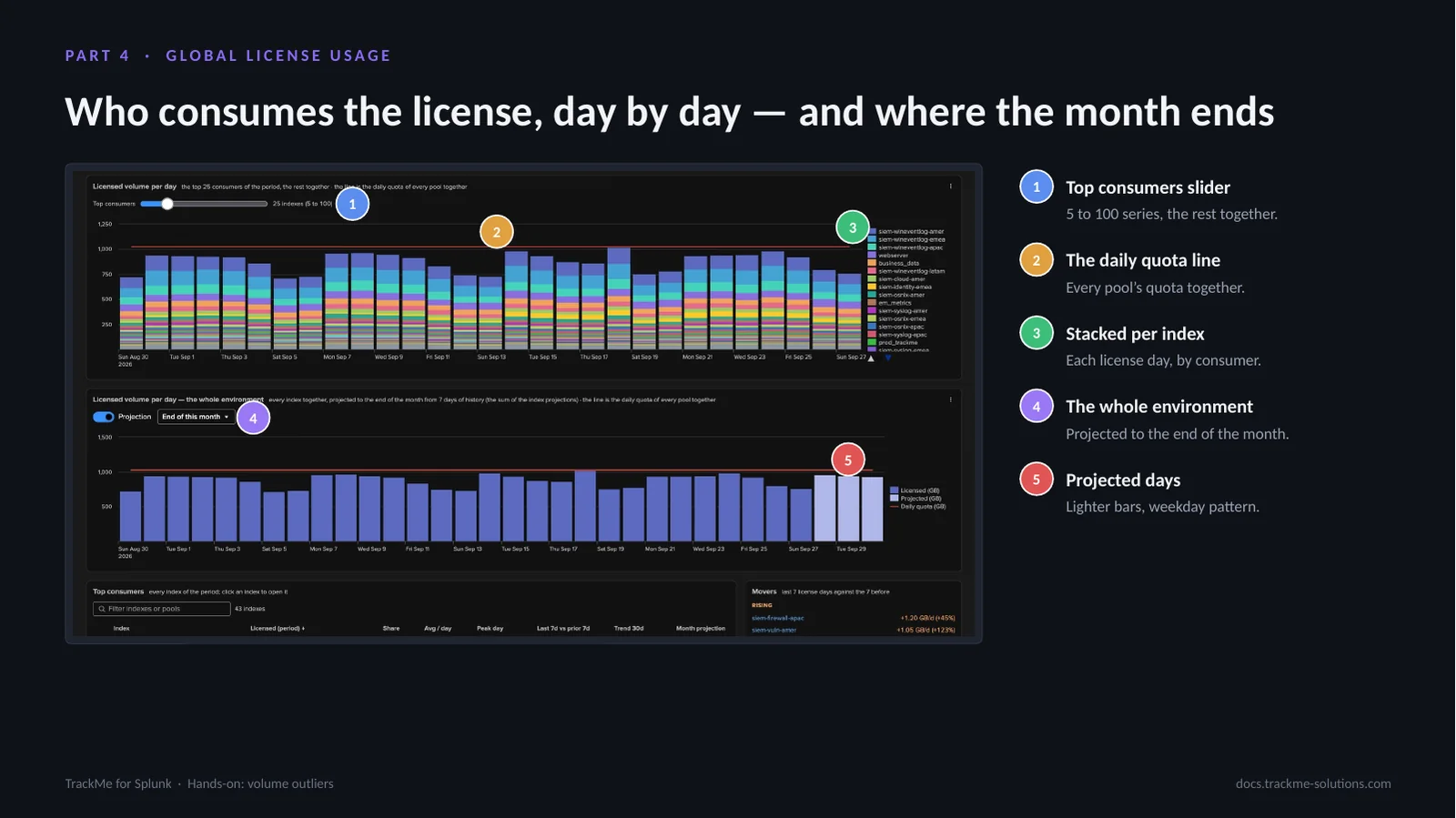The image size is (1456, 818).
Task: Open the kebab menu of the top chart panel
Action: coord(951,187)
